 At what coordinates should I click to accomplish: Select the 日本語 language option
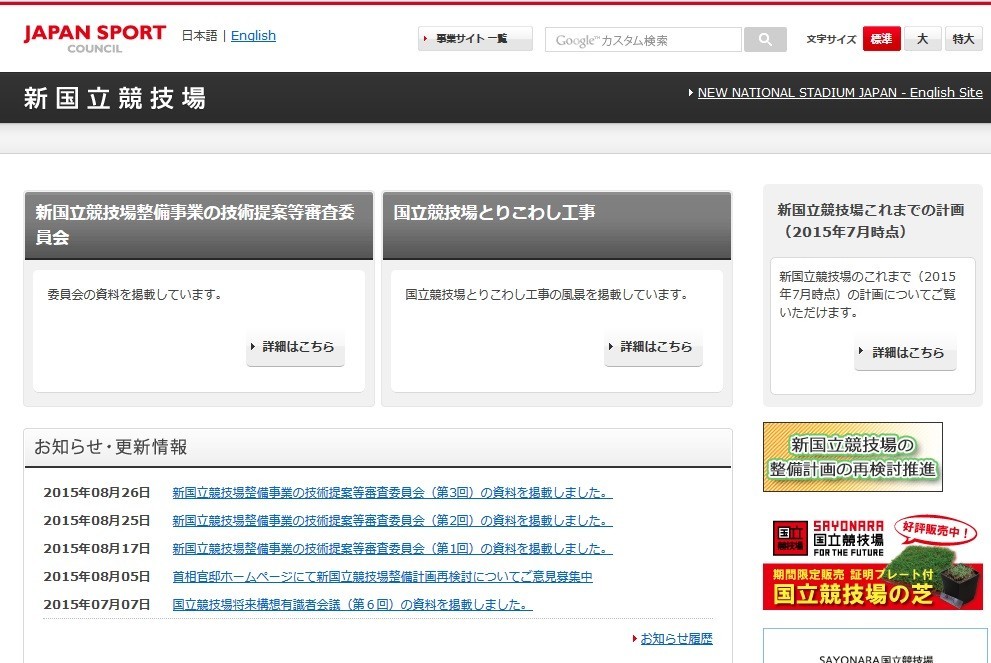coord(198,35)
